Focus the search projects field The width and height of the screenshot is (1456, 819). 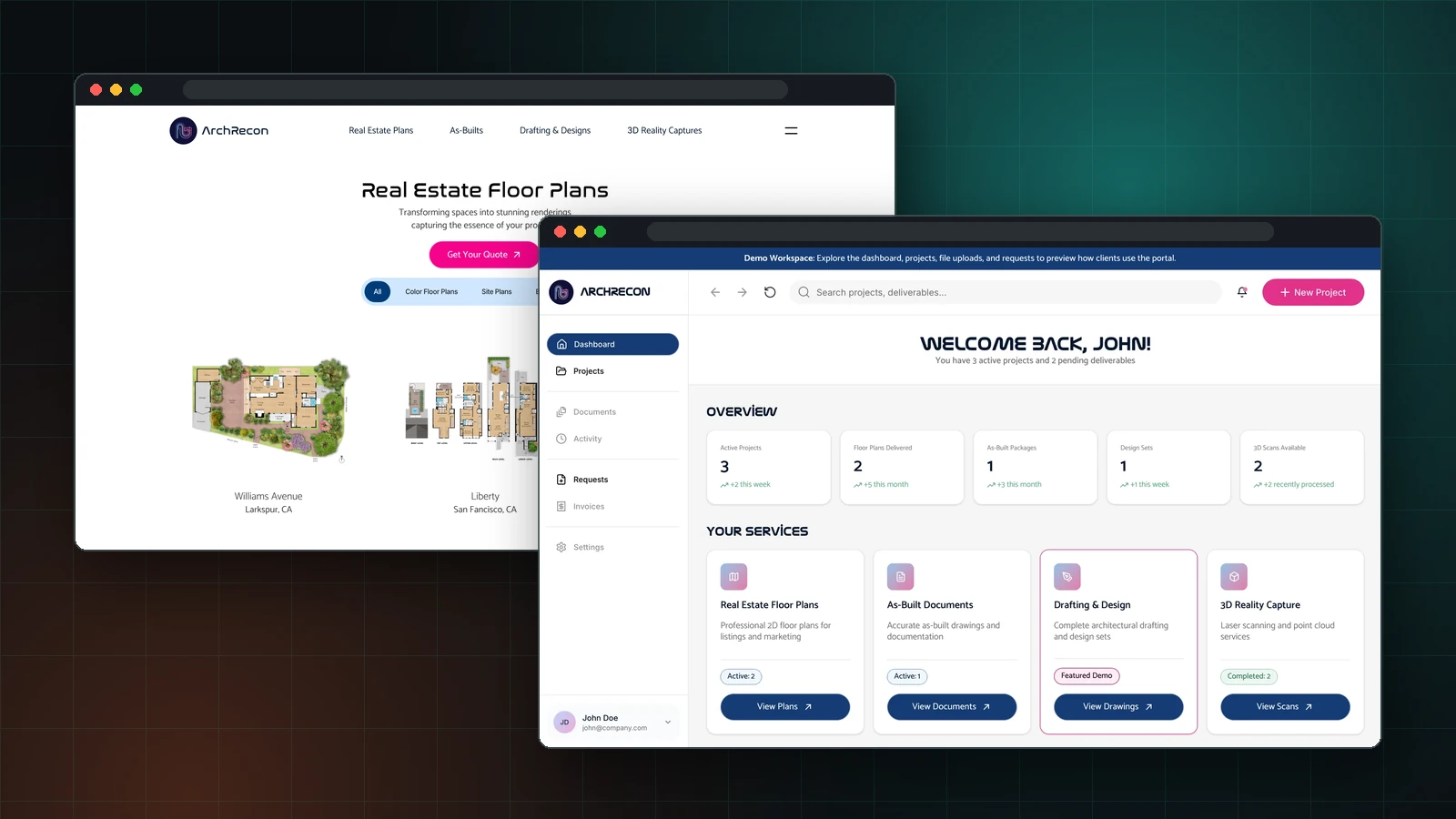click(1006, 292)
